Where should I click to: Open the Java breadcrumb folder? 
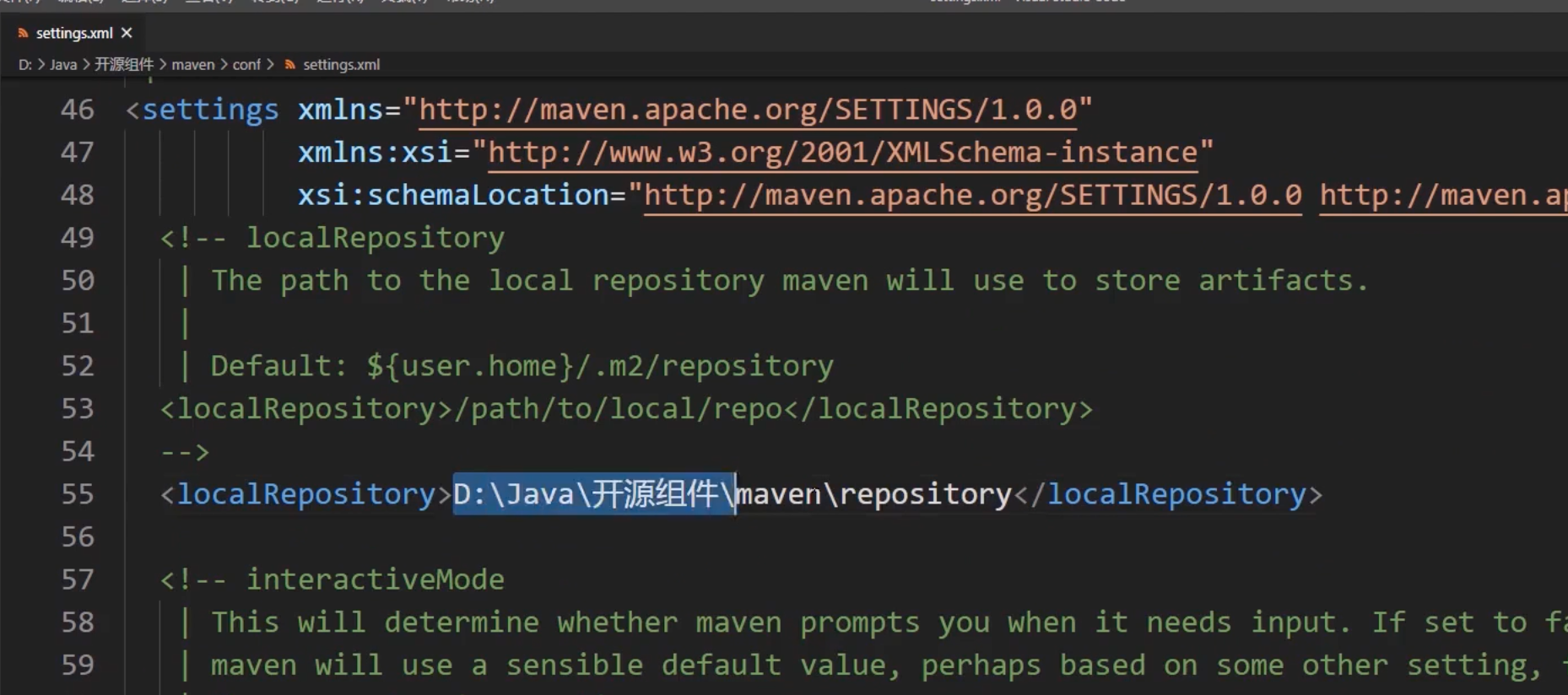[63, 64]
